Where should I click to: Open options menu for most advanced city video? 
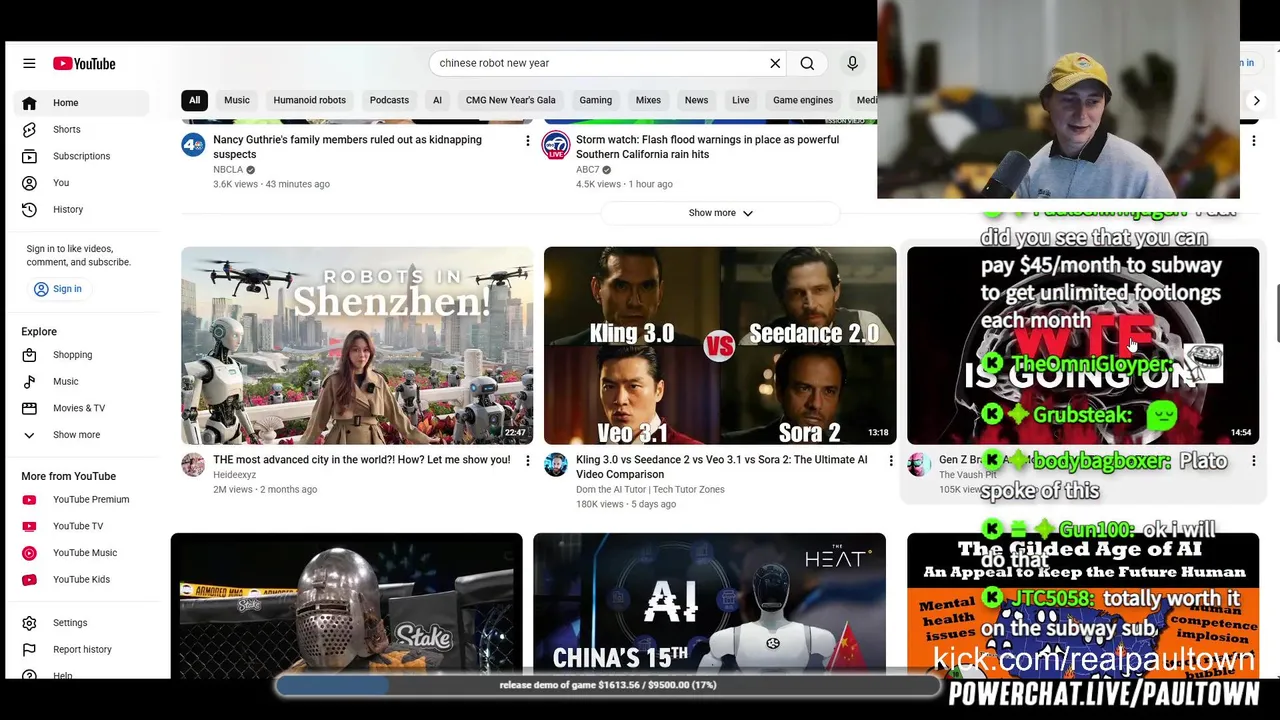click(528, 461)
